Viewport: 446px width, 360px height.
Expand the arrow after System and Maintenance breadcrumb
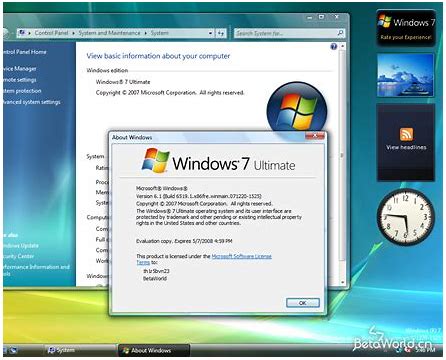click(x=146, y=33)
